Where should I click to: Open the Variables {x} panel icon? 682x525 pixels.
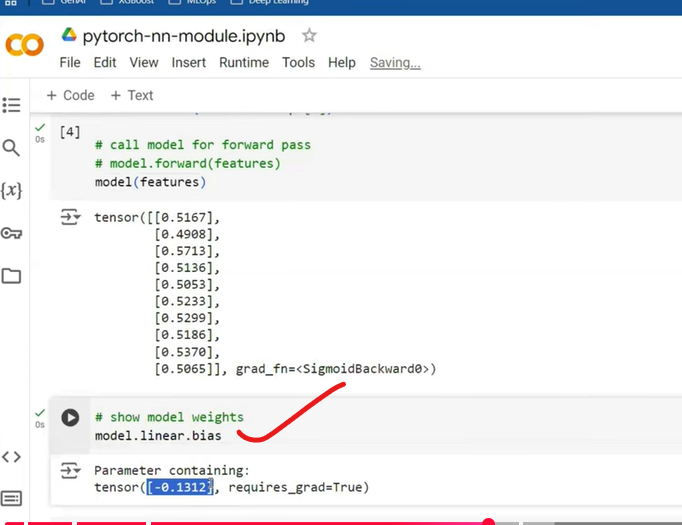click(x=12, y=190)
